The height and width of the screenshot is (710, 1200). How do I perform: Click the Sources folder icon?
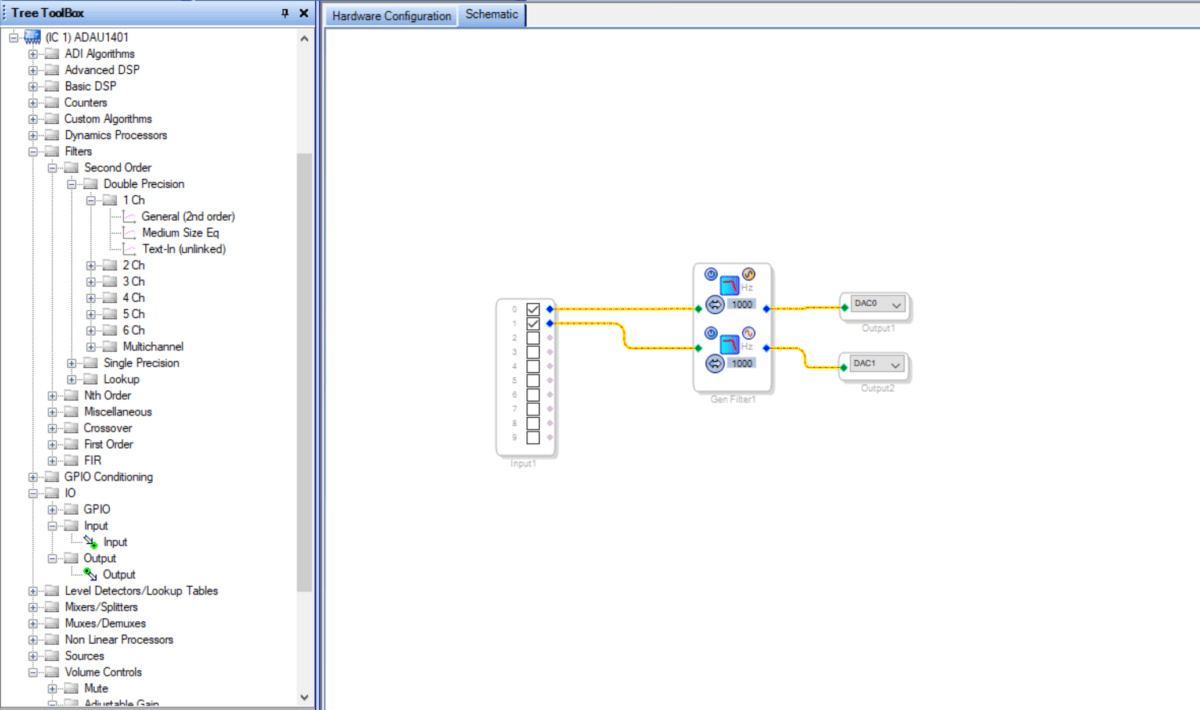pyautogui.click(x=53, y=656)
